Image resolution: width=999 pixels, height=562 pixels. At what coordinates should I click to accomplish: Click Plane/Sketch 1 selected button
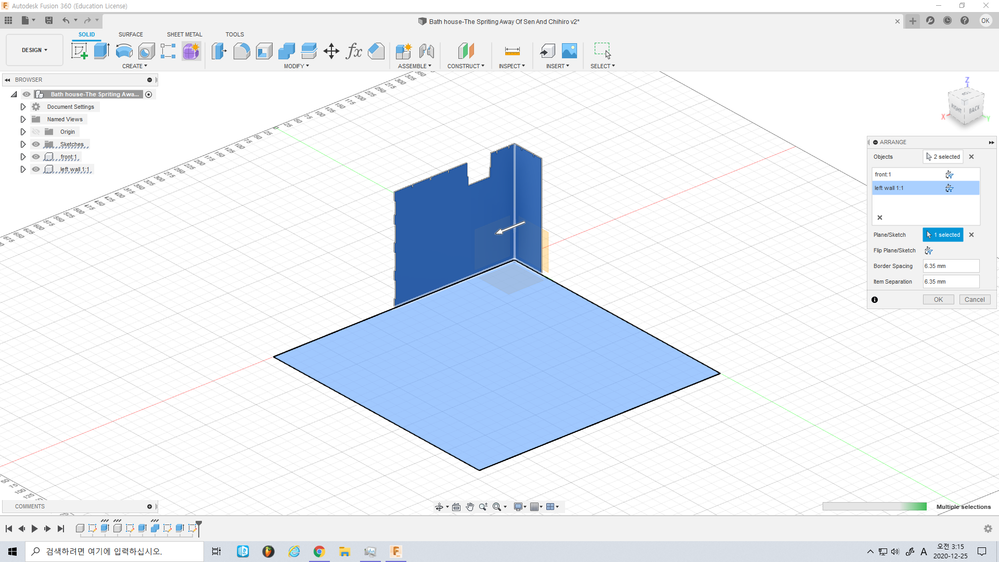[x=943, y=234]
